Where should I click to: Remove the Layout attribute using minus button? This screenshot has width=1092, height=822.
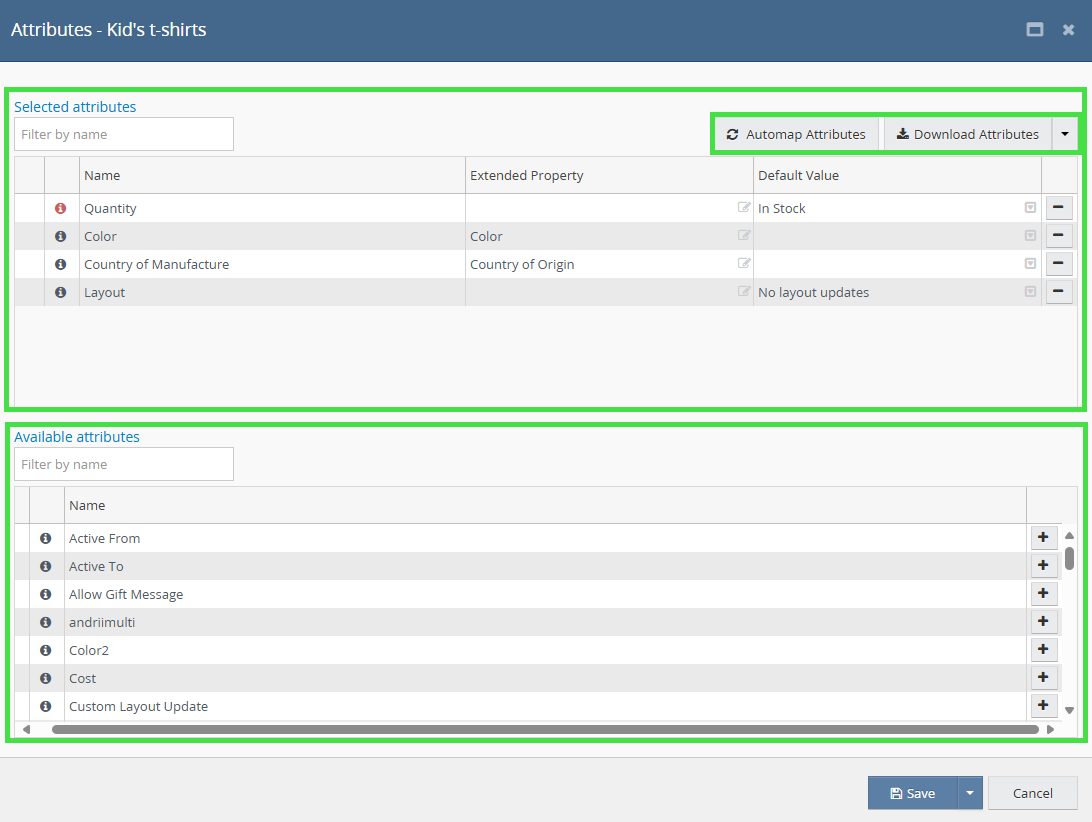[x=1059, y=292]
